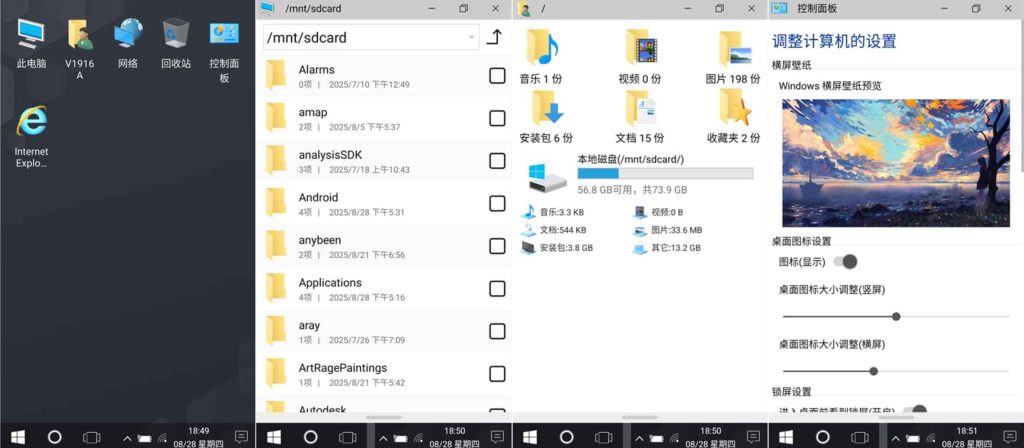Screen dimensions: 1024x448
Task: Click the 安装包:3.8 GB category icon
Action: click(528, 248)
